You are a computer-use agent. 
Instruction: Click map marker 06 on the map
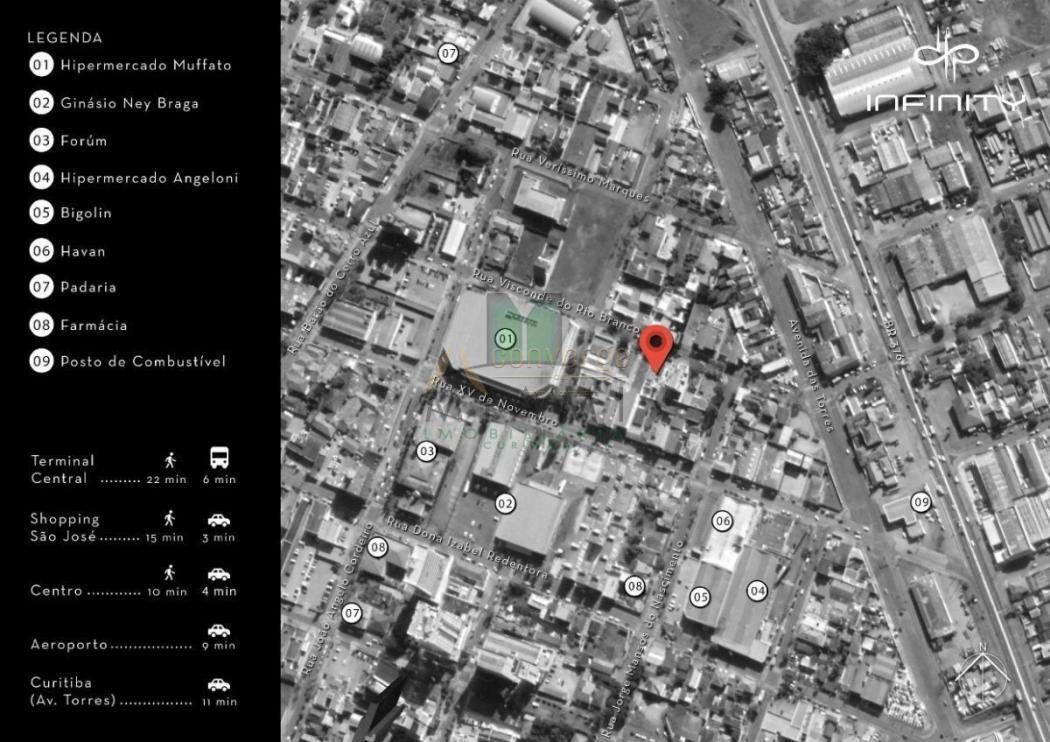pyautogui.click(x=722, y=520)
